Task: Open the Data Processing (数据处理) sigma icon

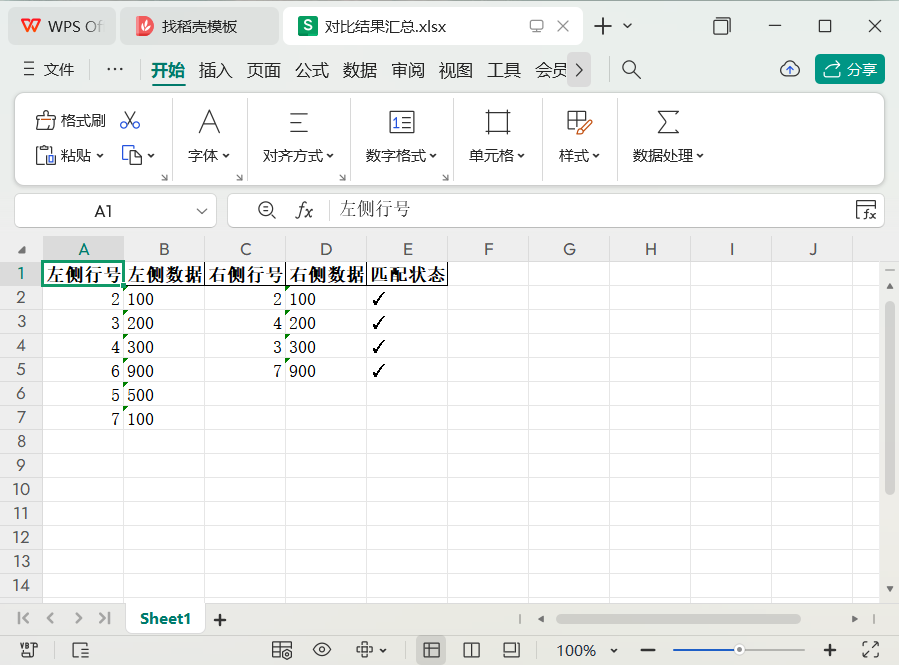Action: tap(668, 122)
